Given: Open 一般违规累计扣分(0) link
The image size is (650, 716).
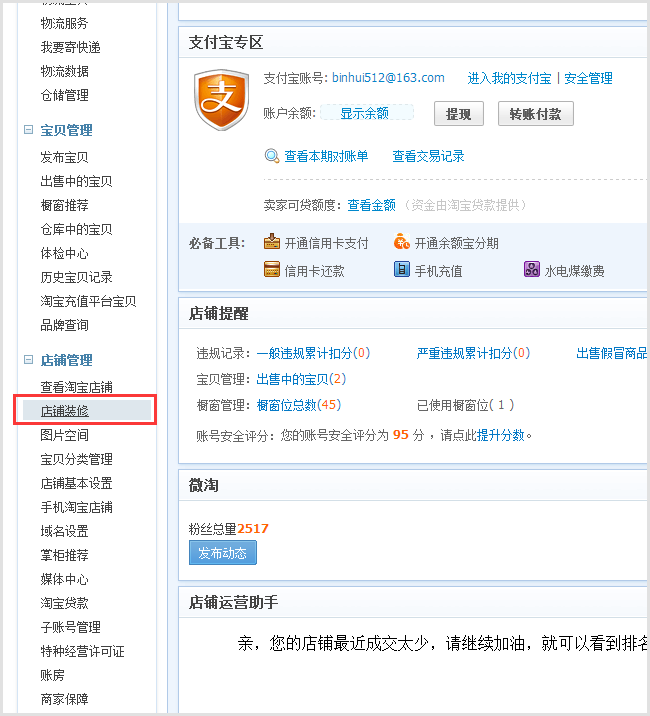Looking at the screenshot, I should [x=313, y=353].
